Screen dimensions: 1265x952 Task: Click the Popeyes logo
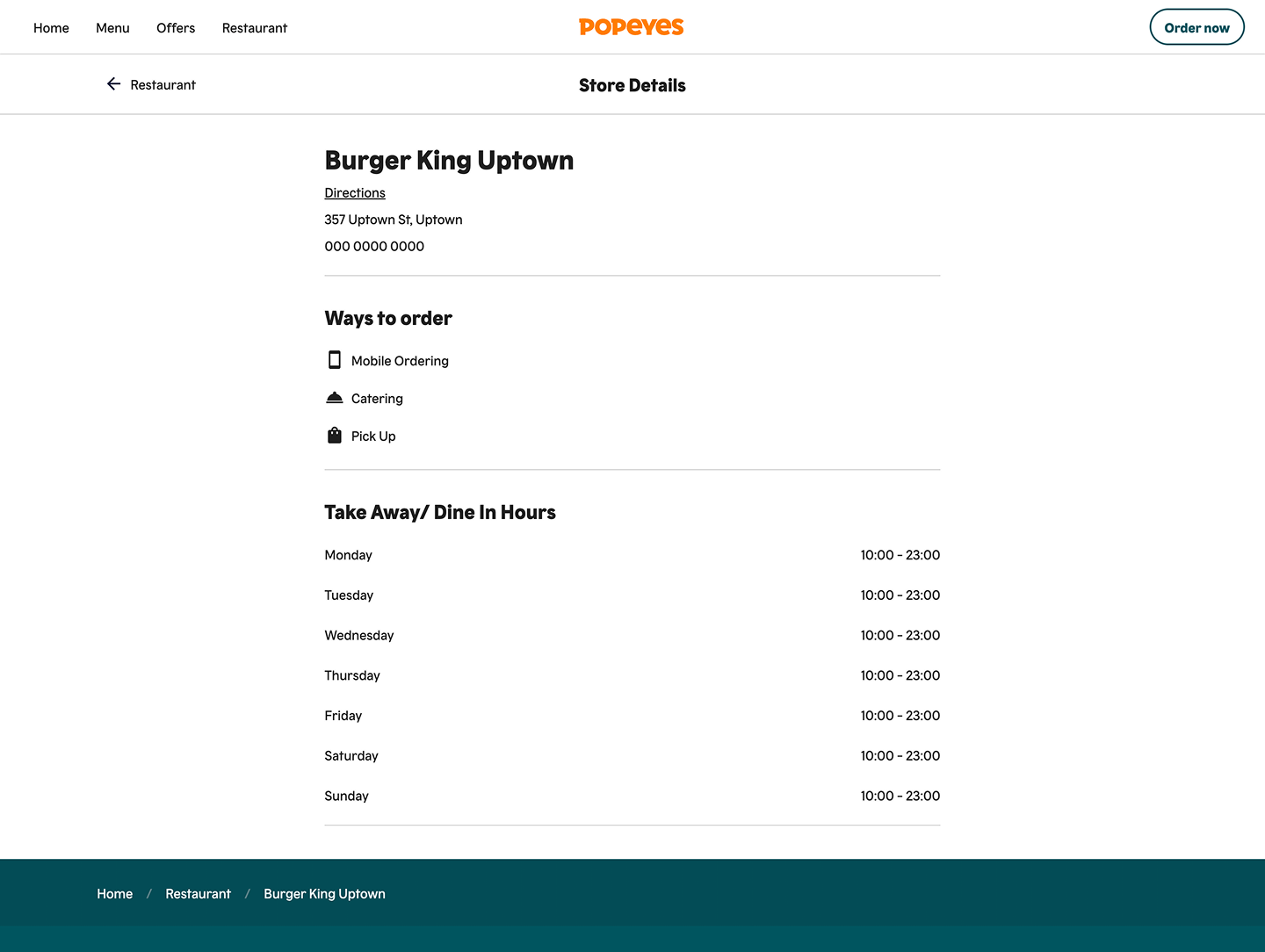click(x=631, y=27)
